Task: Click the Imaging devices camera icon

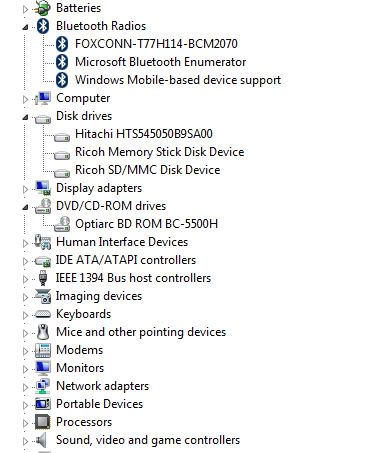Action: click(x=43, y=296)
